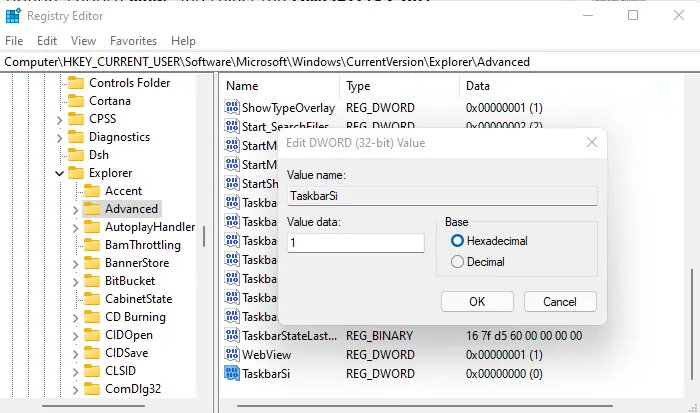Close the Edit DWORD dialog
This screenshot has width=700, height=413.
pos(592,142)
